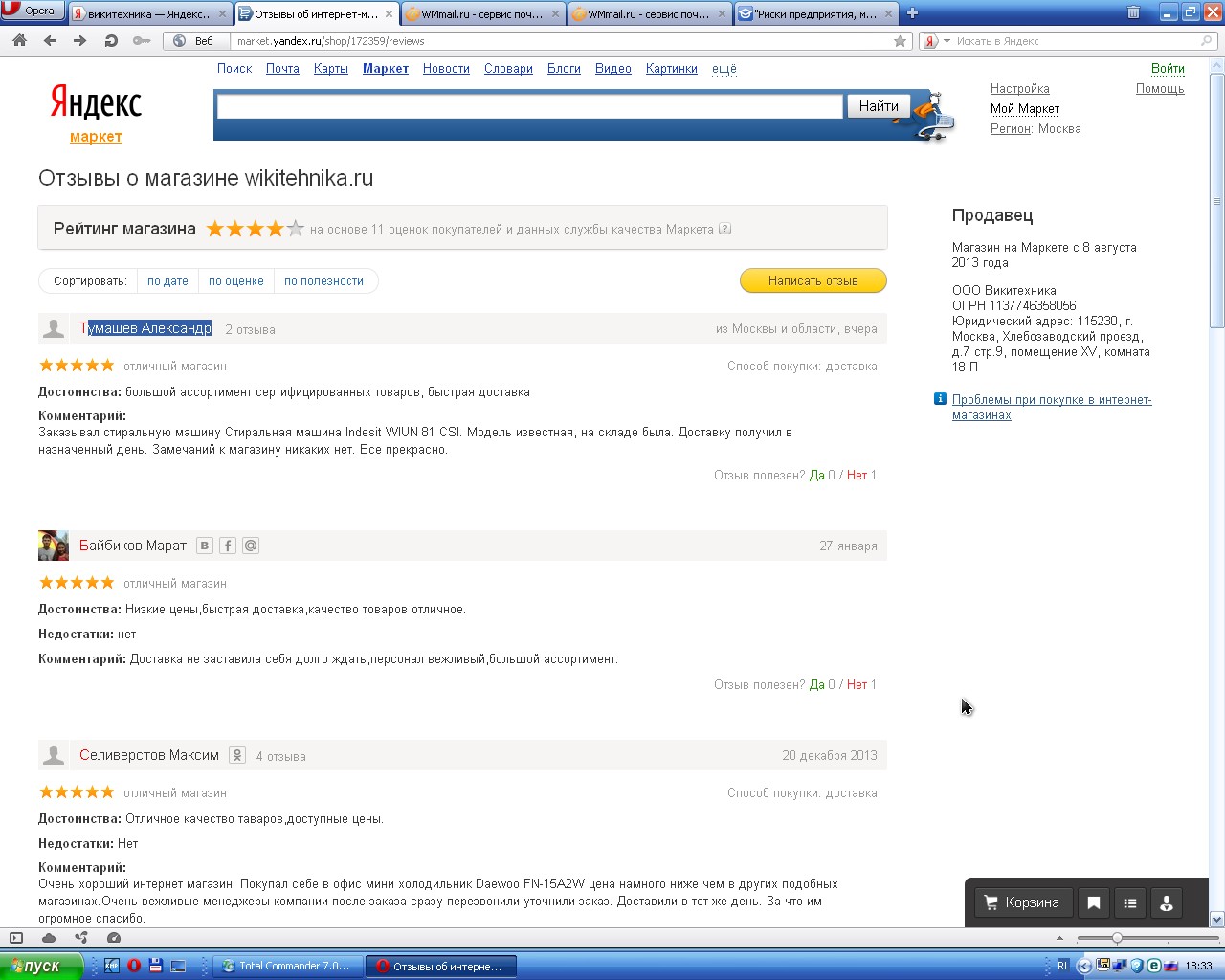Expand the 'ещё' services menu

pyautogui.click(x=724, y=69)
